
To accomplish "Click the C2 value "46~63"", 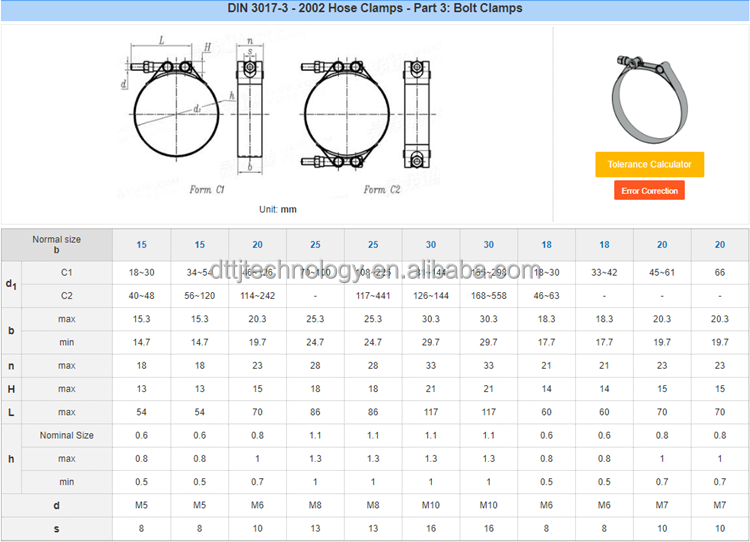I will click(546, 295).
